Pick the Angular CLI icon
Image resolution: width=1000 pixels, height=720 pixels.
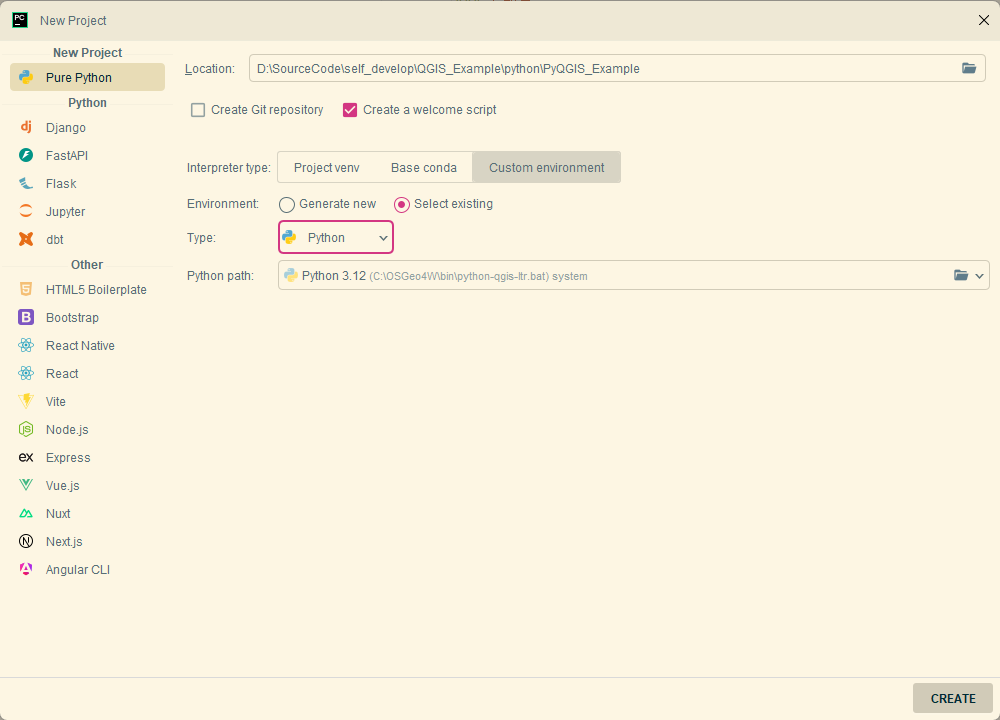pos(26,569)
